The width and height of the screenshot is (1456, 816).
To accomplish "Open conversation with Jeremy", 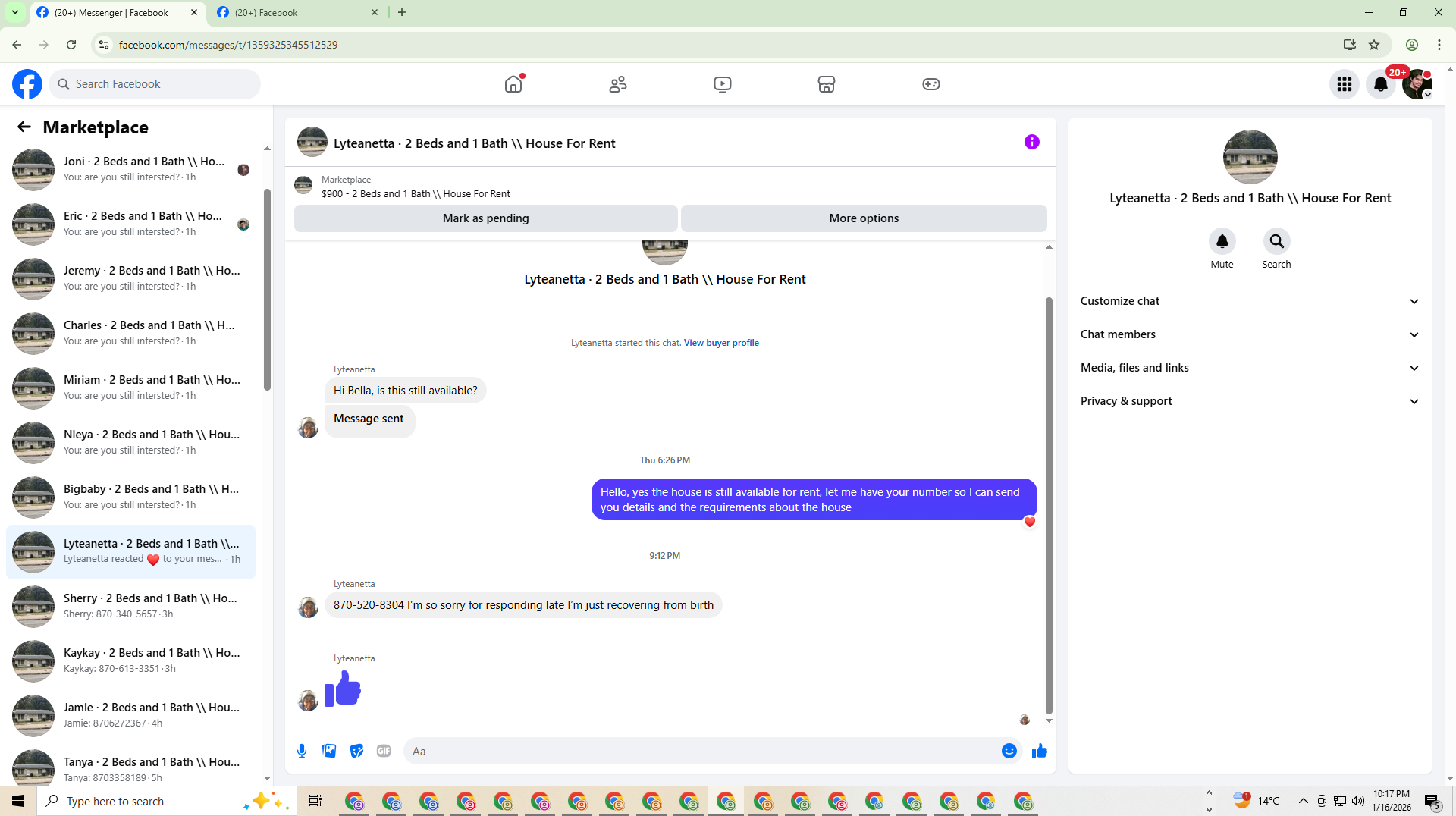I will click(x=130, y=278).
